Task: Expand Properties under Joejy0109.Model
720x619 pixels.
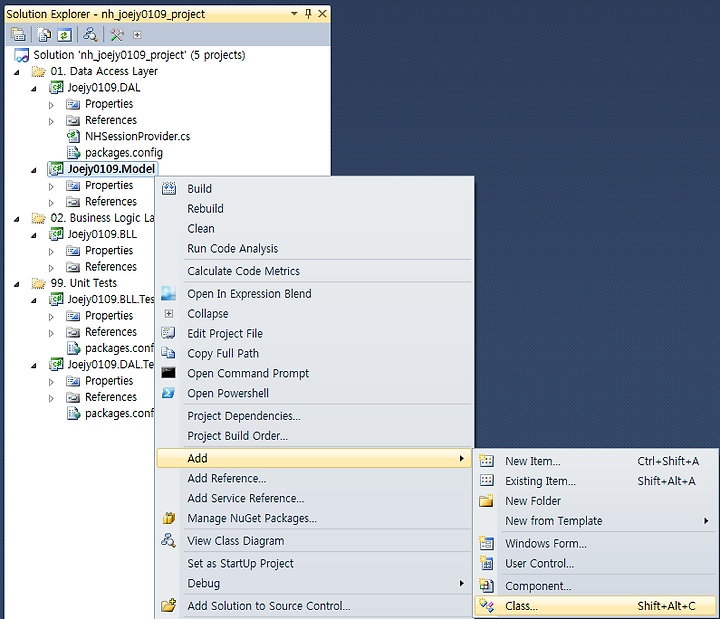Action: pos(51,186)
